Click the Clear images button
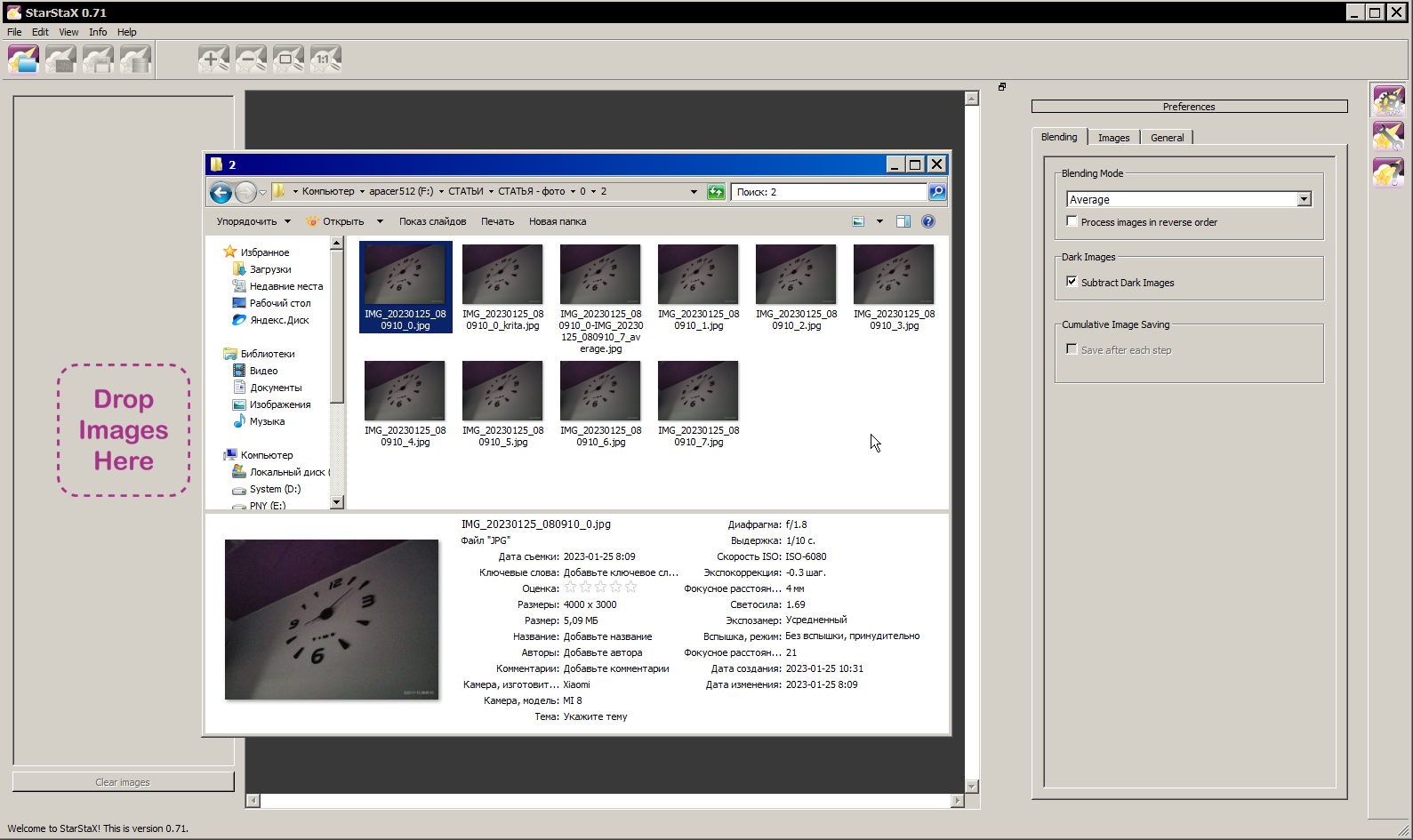The width and height of the screenshot is (1413, 840). coord(123,782)
